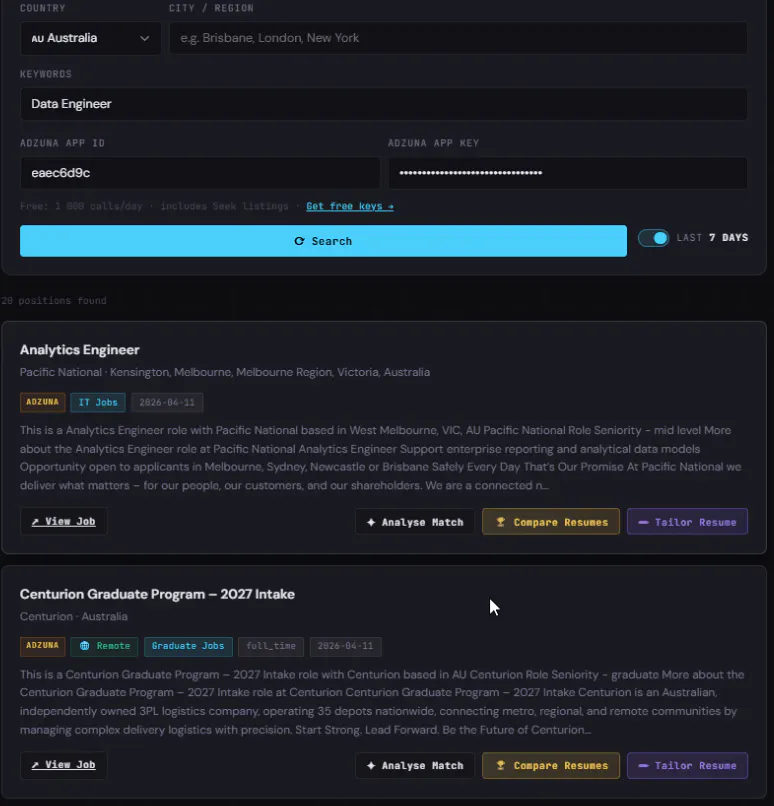Click the Country dropdown chevron arrow

click(144, 39)
